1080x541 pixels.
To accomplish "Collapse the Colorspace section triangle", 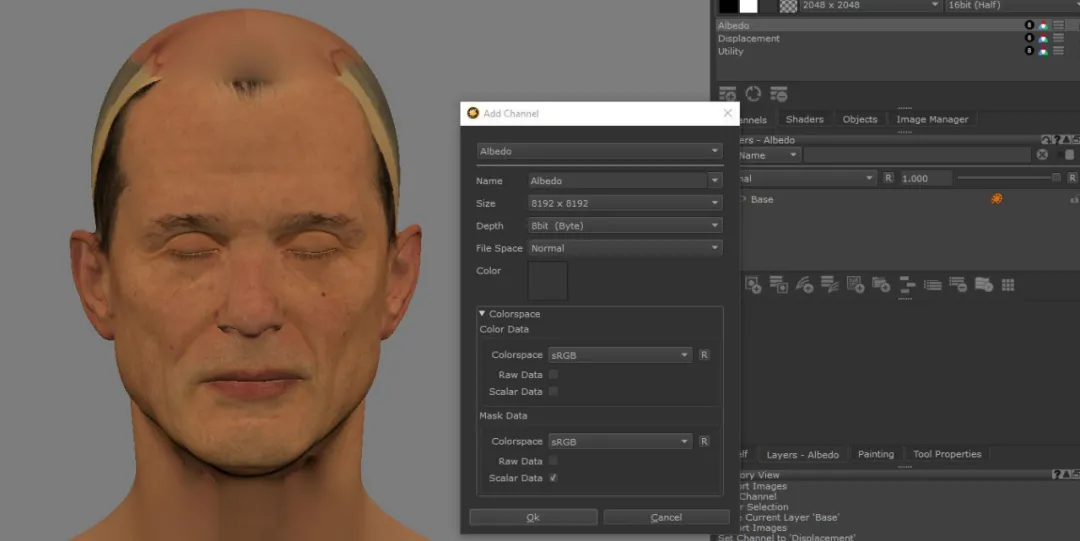I will (482, 314).
